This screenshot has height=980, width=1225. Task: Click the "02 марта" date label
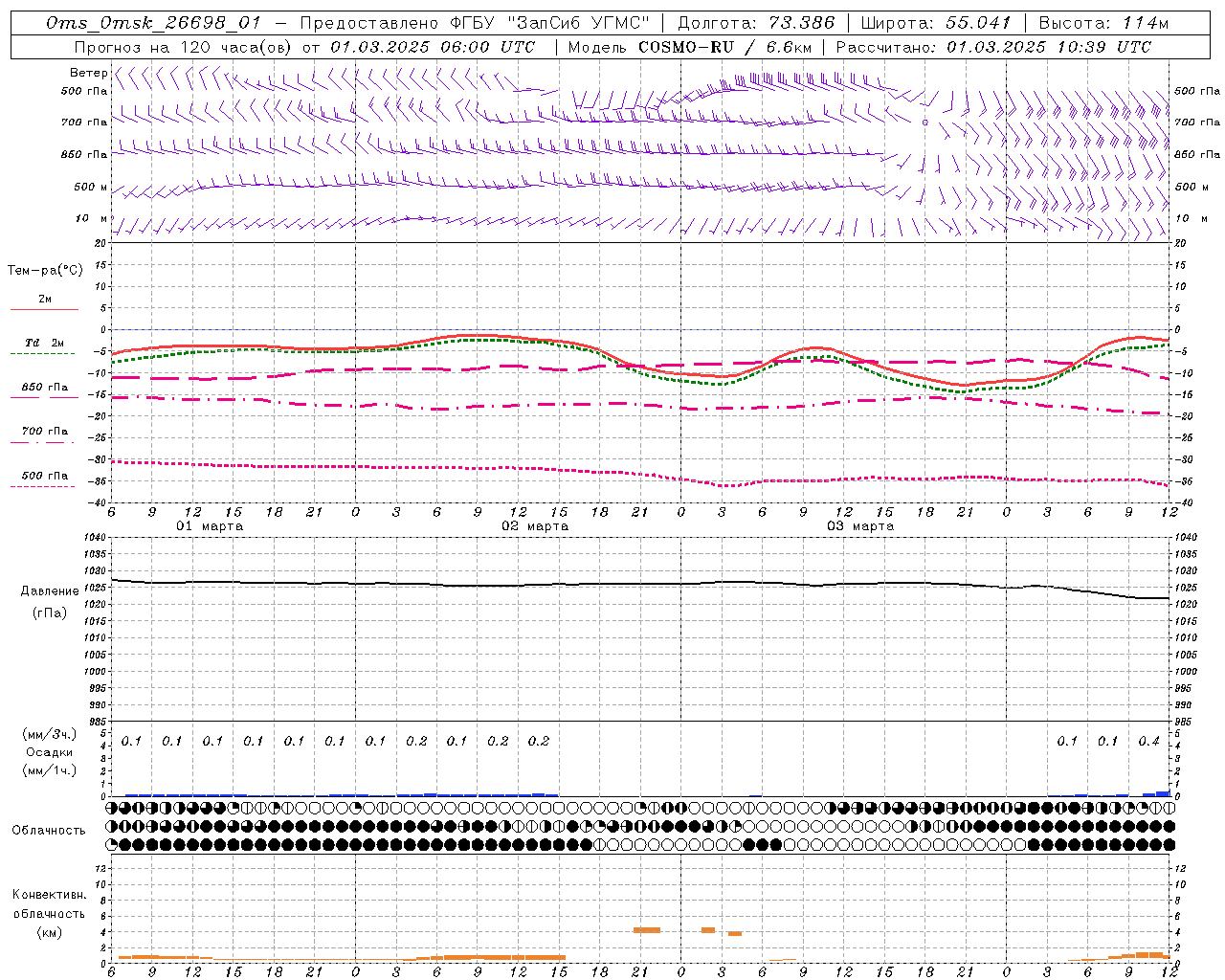[x=535, y=526]
